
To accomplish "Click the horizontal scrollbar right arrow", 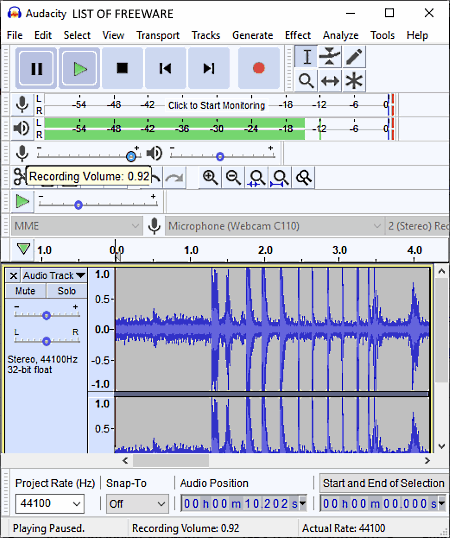I will 427,460.
